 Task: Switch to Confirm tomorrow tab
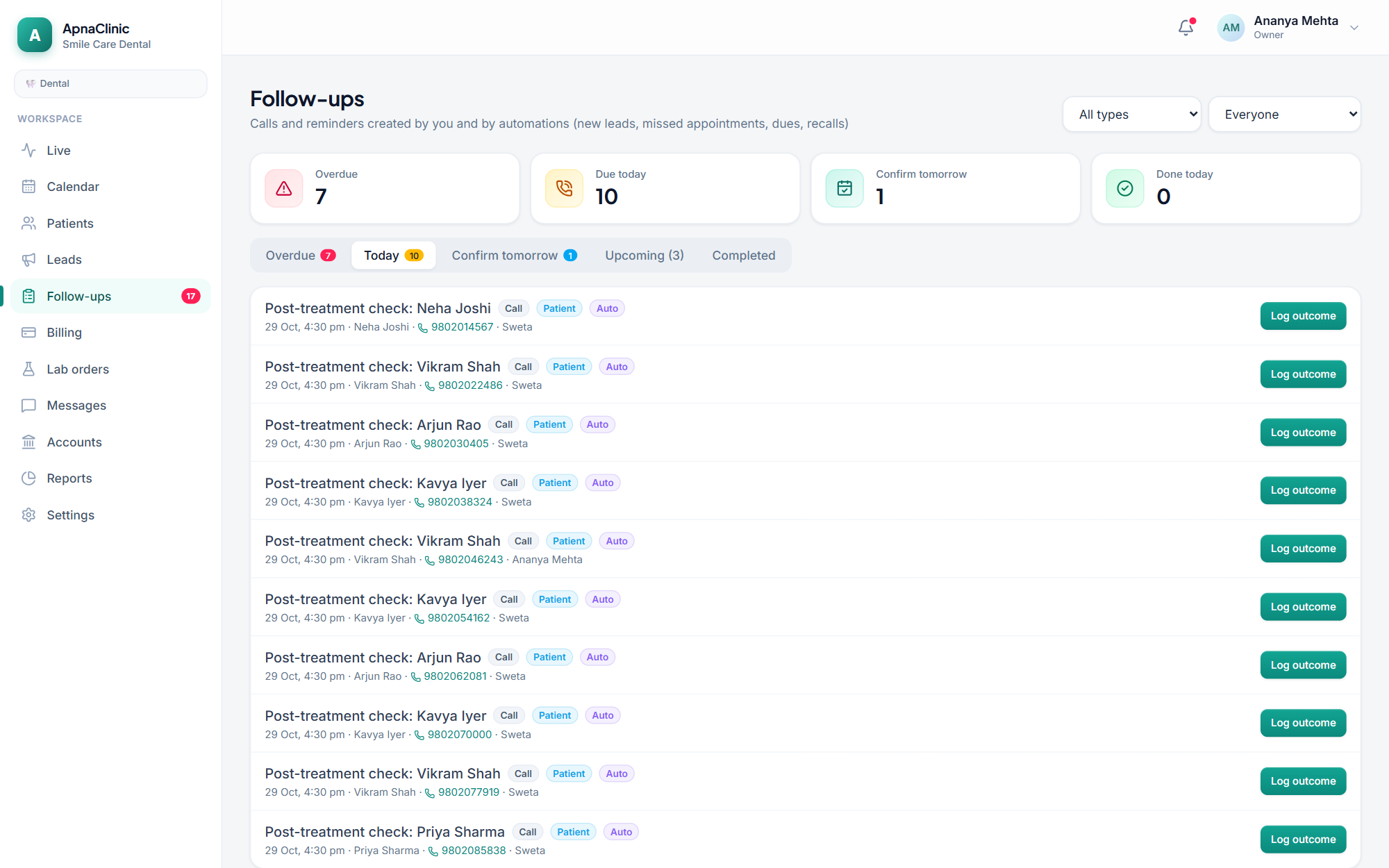(515, 255)
